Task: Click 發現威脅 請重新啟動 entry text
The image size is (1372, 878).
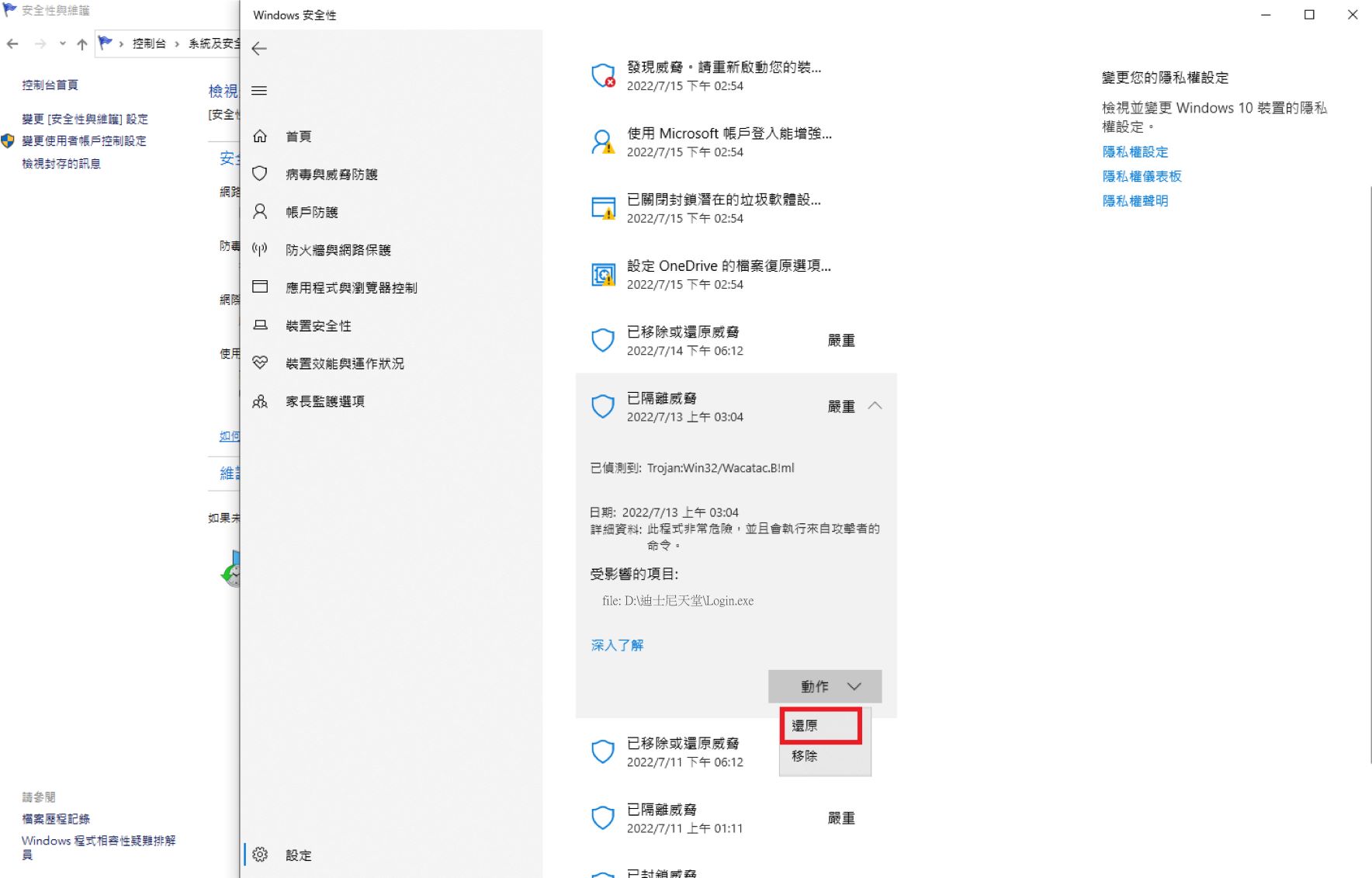Action: (x=724, y=68)
